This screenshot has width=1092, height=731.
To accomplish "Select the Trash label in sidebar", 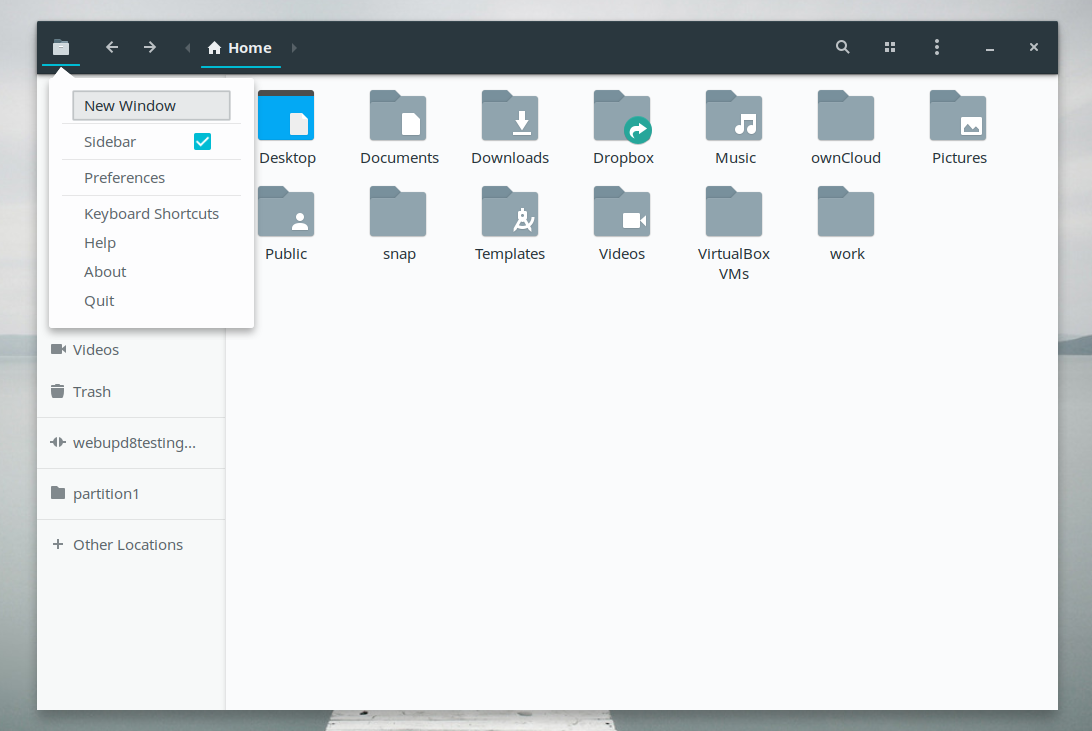I will [92, 392].
